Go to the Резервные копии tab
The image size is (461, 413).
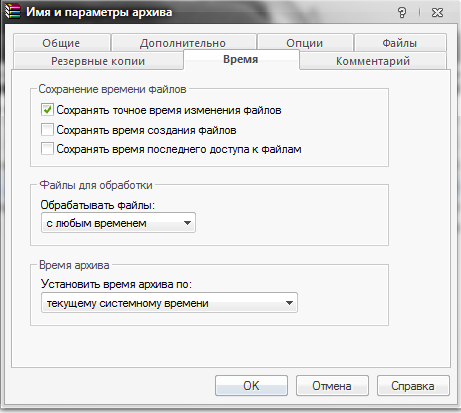98,61
